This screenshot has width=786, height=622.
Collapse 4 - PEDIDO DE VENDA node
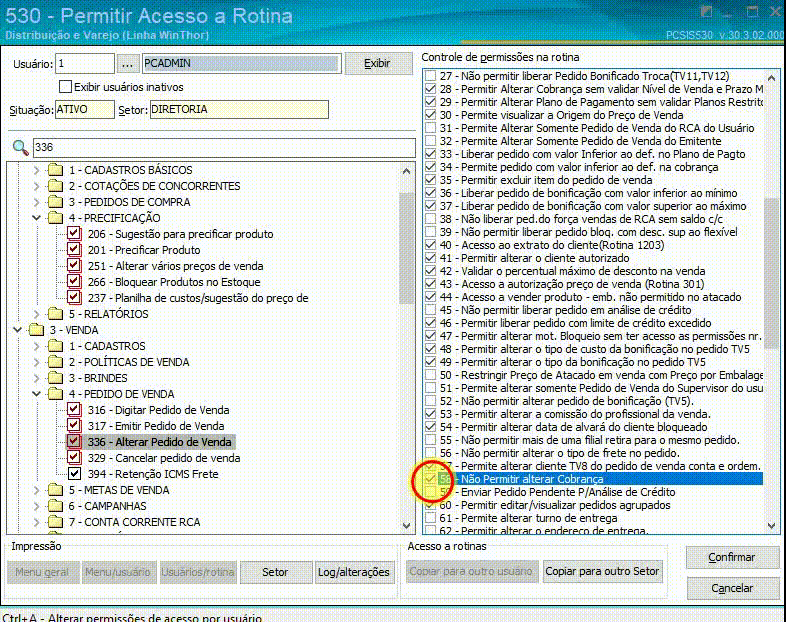coord(37,394)
